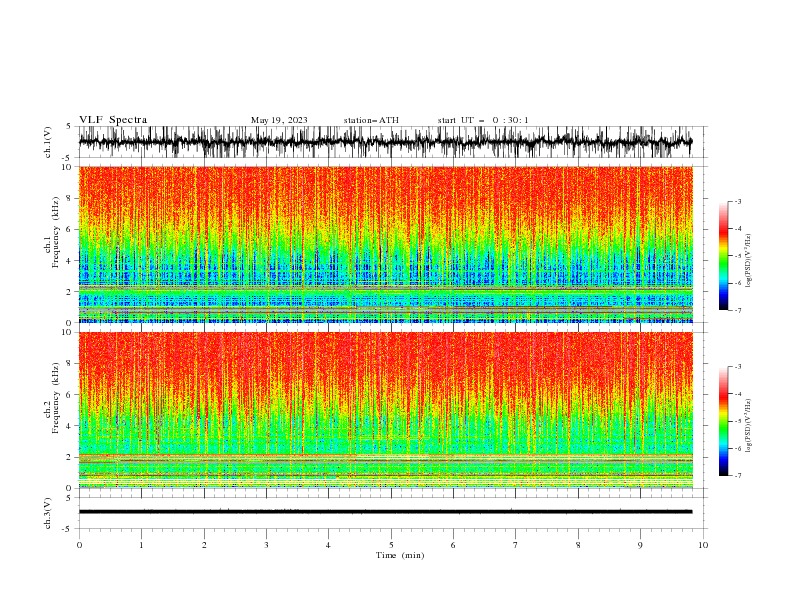Viewport: 792px width, 612px height.
Task: Click the ch.1 waveform trace plot
Action: tap(385, 142)
